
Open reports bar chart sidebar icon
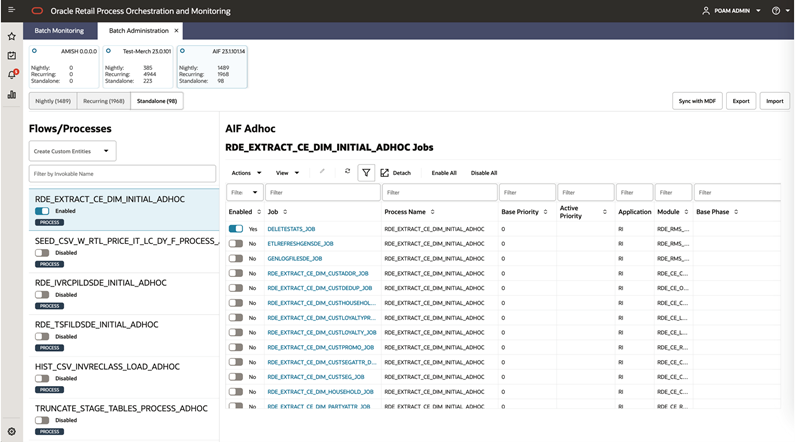point(12,95)
